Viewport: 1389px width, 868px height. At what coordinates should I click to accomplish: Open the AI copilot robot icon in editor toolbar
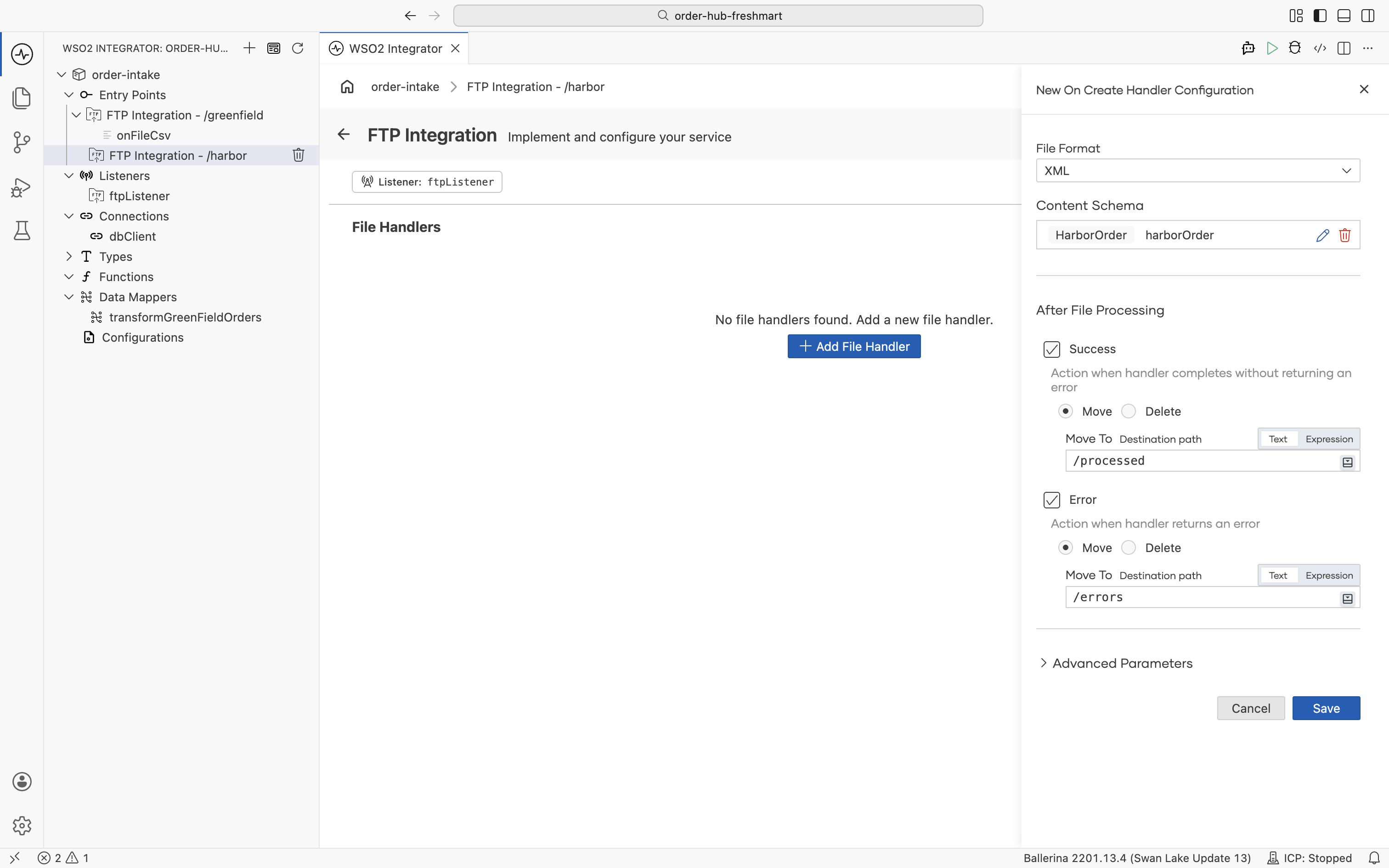coord(1248,48)
